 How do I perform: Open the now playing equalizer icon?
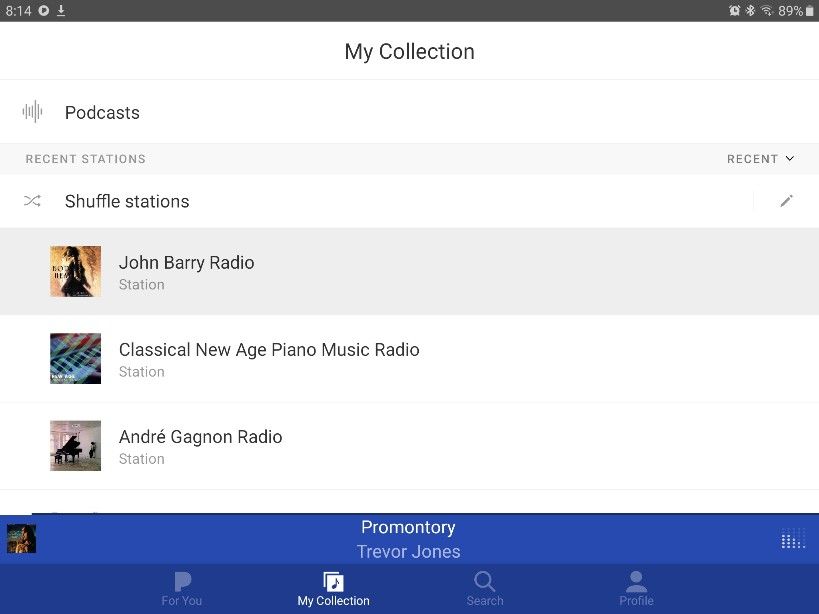[792, 539]
